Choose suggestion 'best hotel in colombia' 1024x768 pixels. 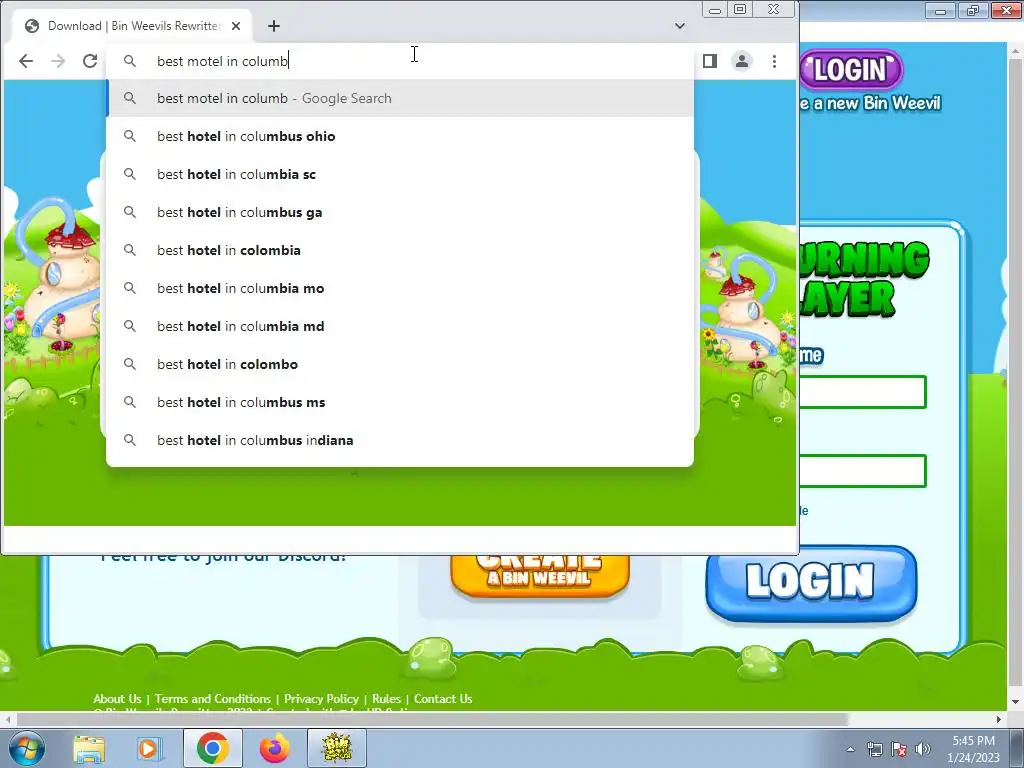point(400,250)
